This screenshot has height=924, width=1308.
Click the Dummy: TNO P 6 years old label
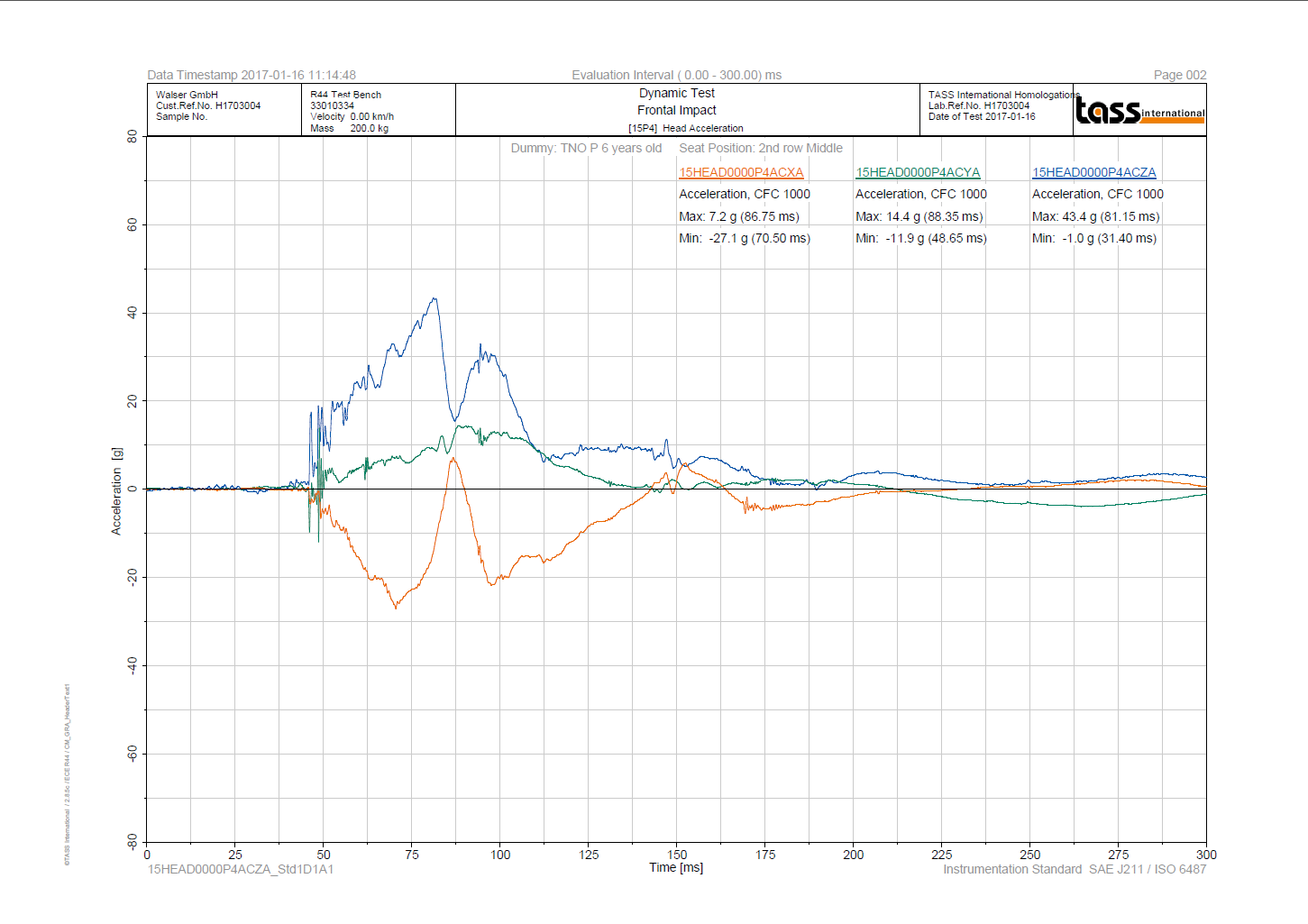pyautogui.click(x=586, y=148)
